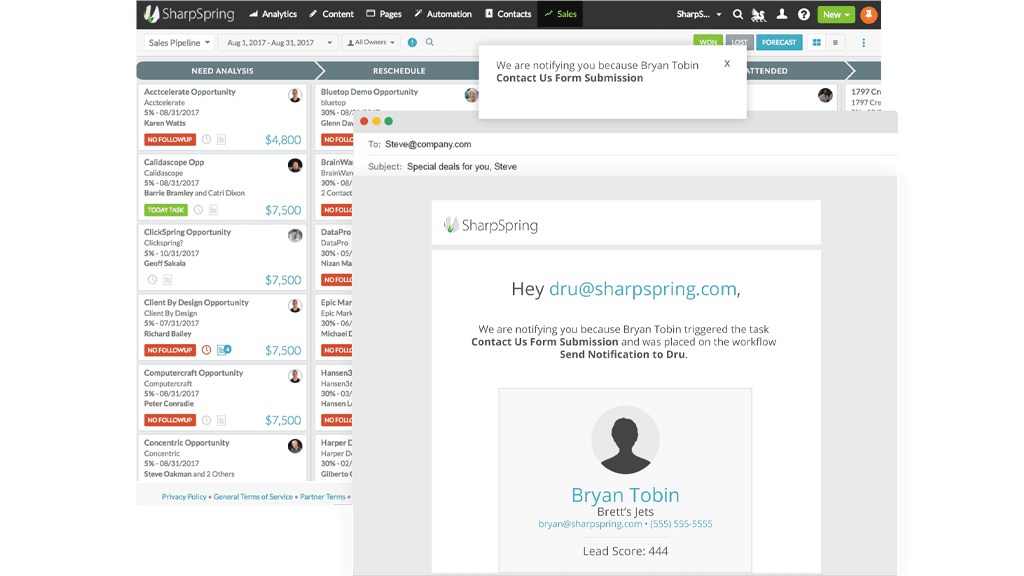This screenshot has height=576, width=1024.
Task: Click the clock icon on Acctcelerate card
Action: (206, 140)
